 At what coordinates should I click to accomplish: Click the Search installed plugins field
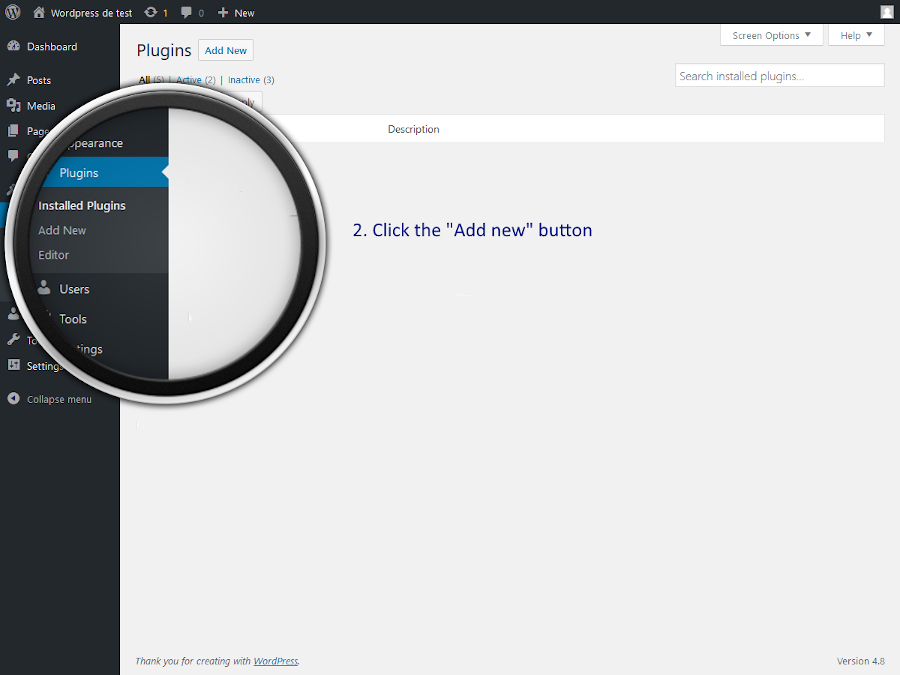[x=779, y=76]
